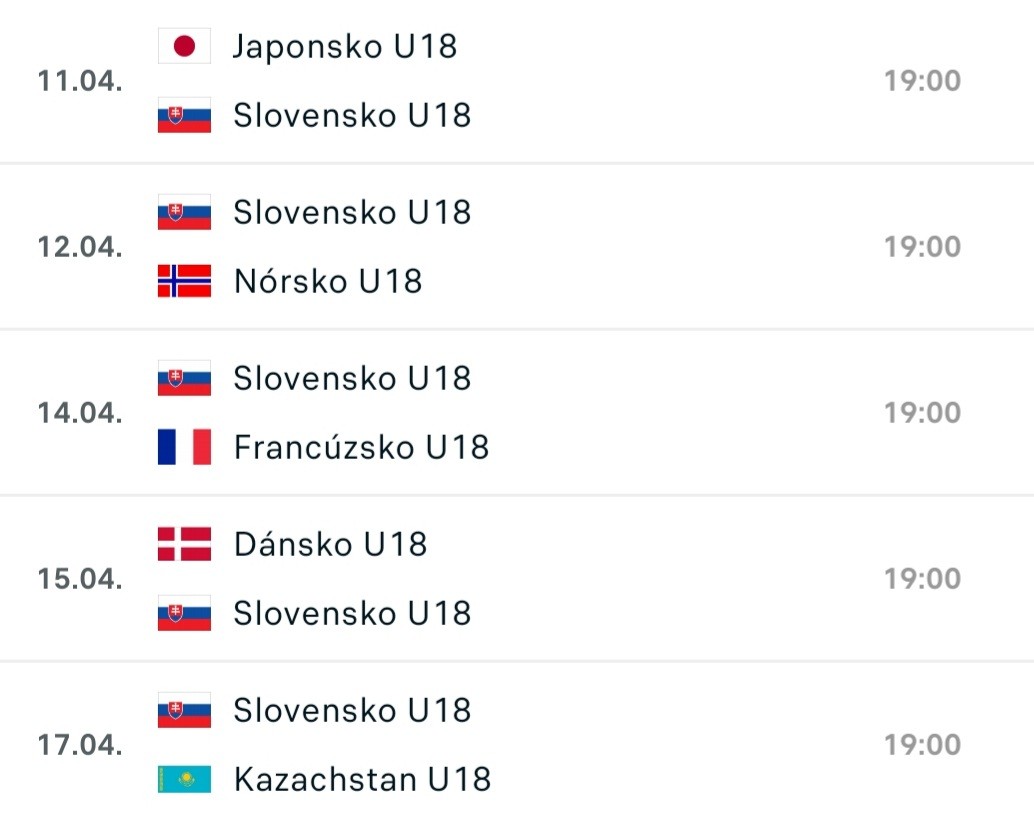1034x820 pixels.
Task: Click Slovakia flag in the 14.04. match
Action: click(184, 378)
